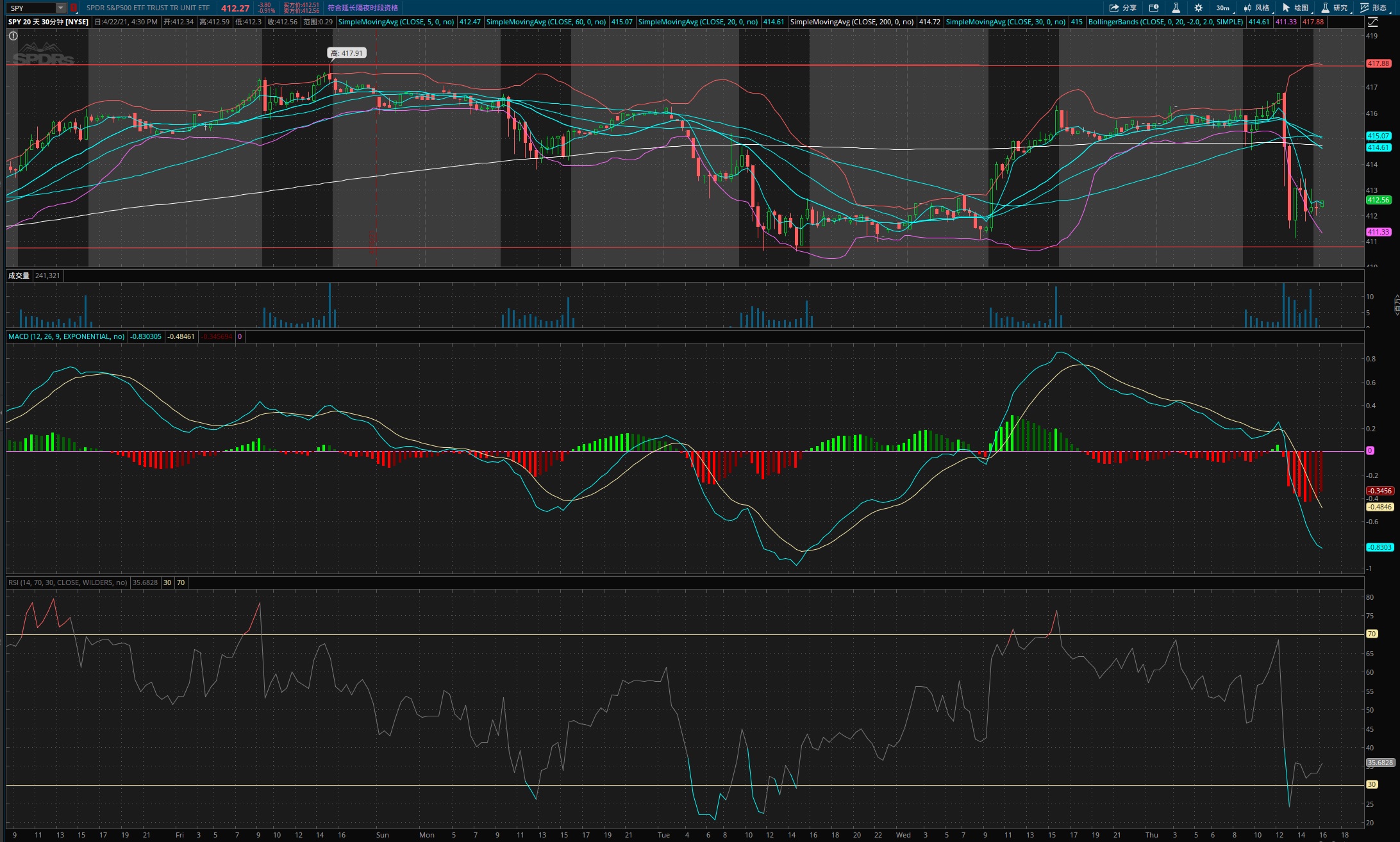1400x842 pixels.
Task: Click the RSI study label
Action: point(68,582)
